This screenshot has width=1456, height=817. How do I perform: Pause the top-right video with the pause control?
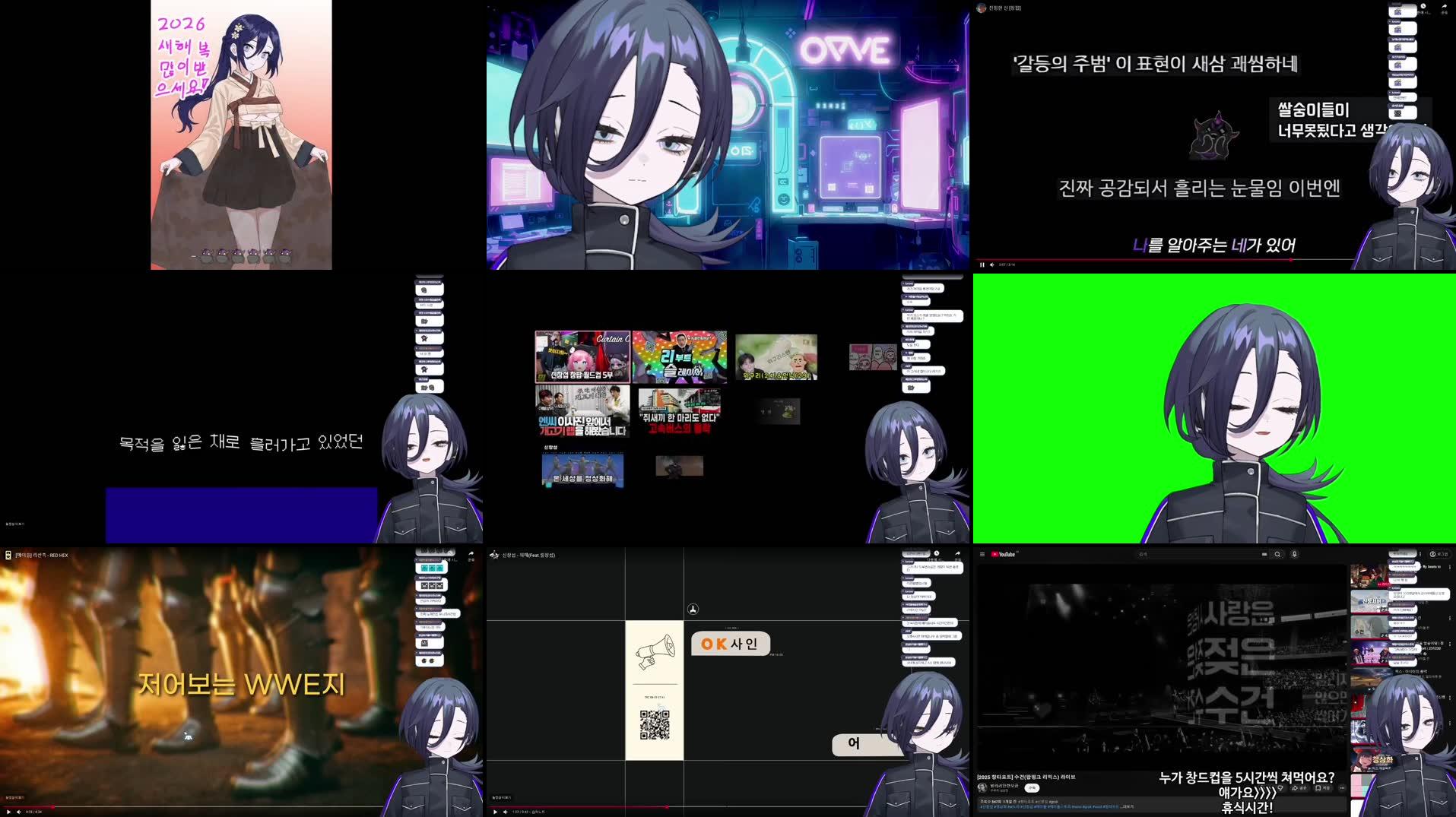coord(982,264)
